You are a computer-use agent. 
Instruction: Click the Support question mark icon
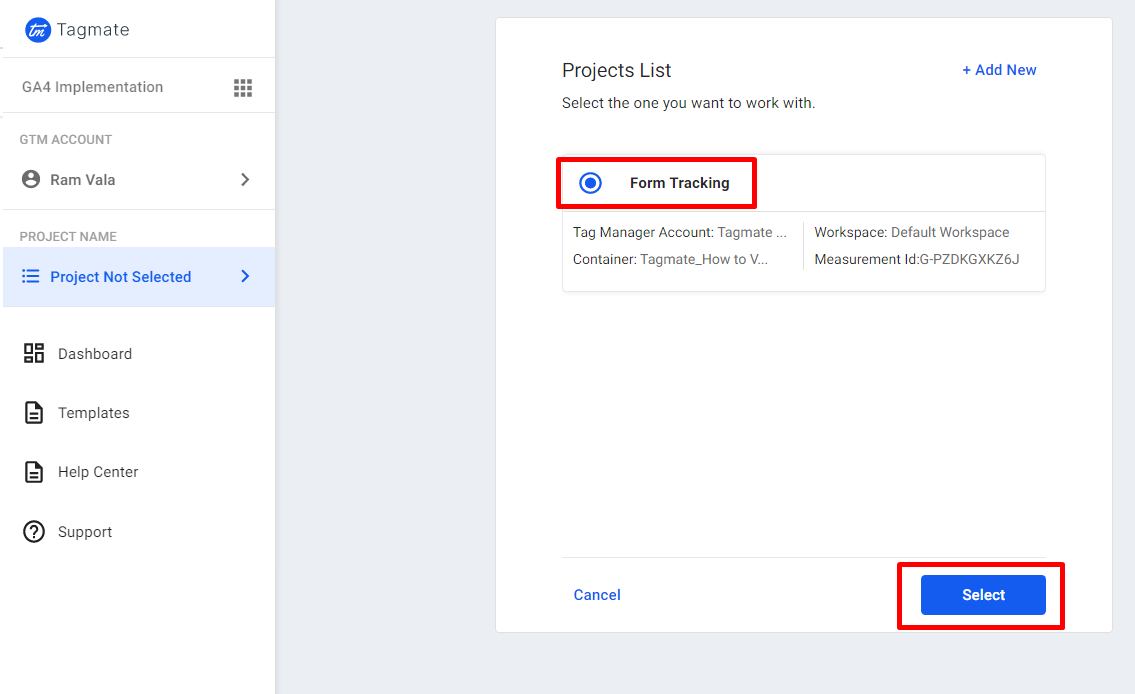tap(34, 532)
